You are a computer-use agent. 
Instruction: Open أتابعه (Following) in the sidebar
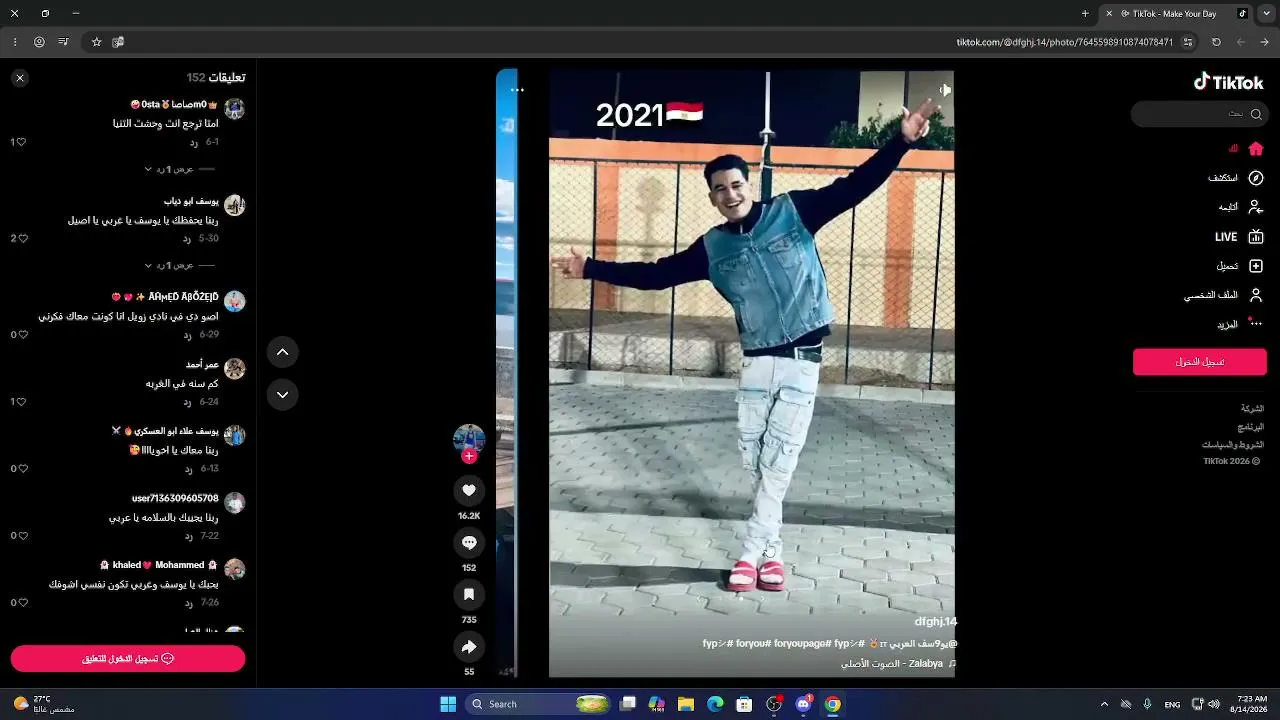1241,207
